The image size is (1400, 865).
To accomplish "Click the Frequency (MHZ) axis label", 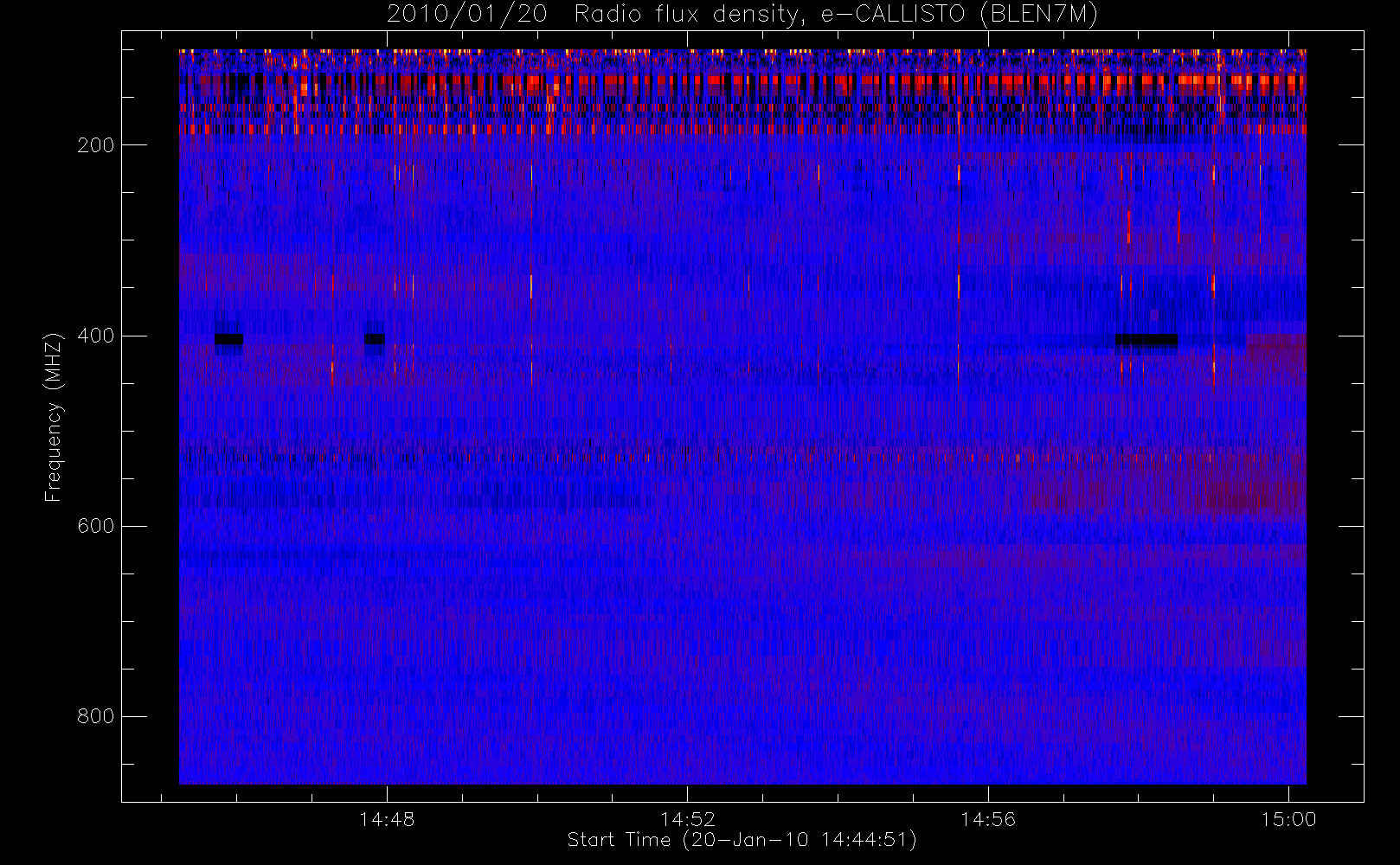I will 54,417.
